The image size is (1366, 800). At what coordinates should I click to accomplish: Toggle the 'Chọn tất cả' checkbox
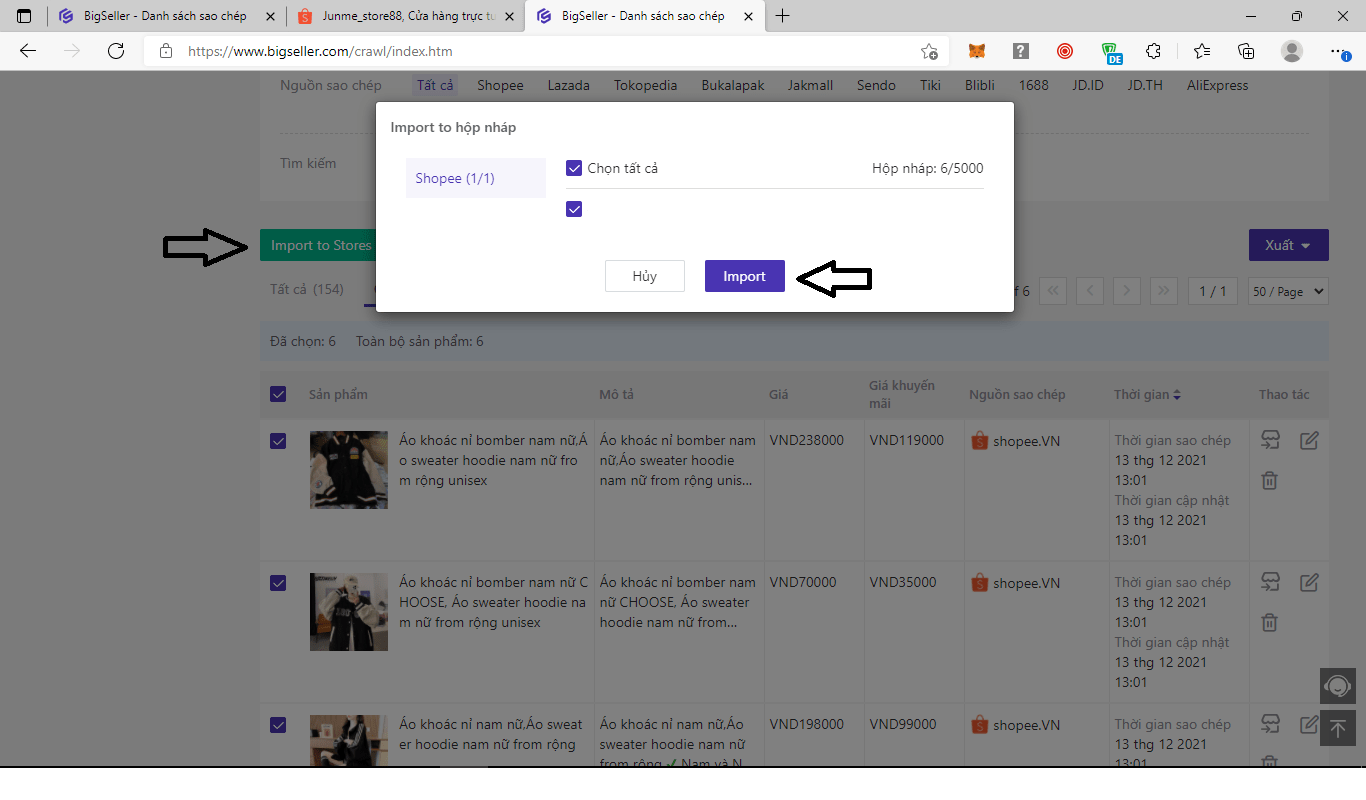[x=574, y=168]
